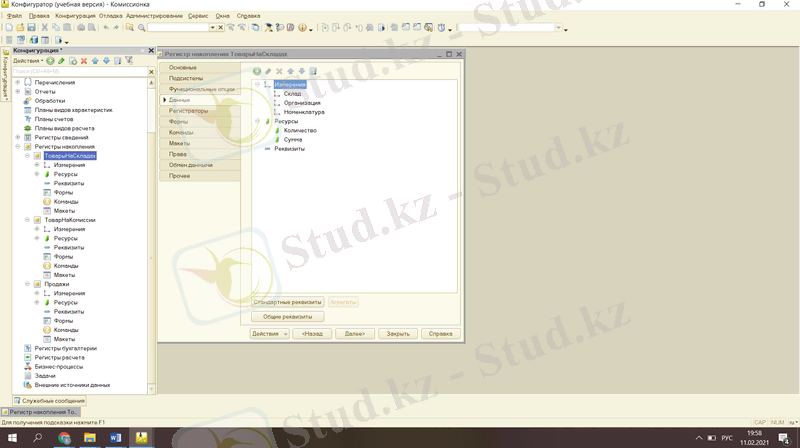
Task: Select Склад dimension in register tree
Action: click(292, 94)
